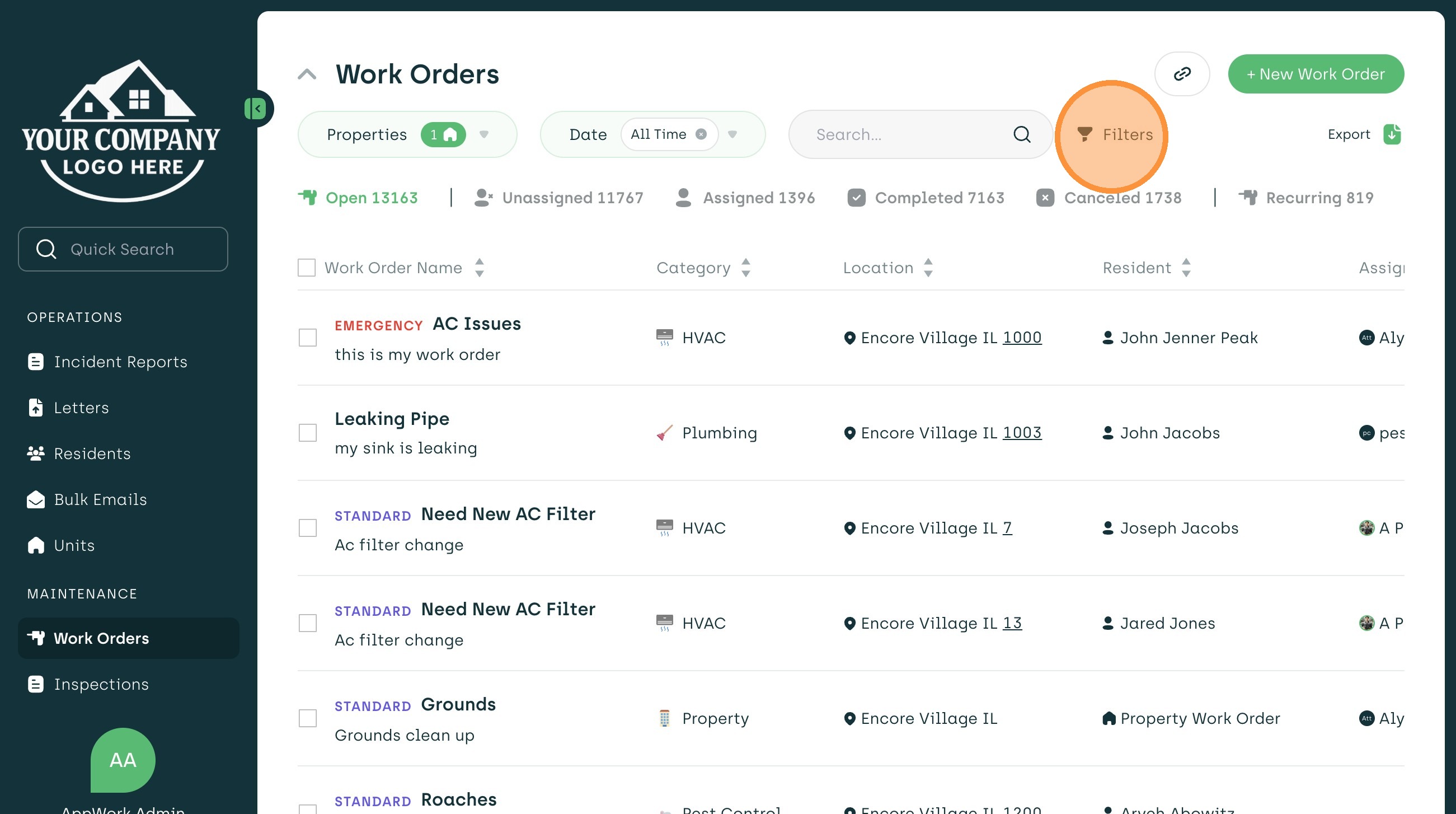Viewport: 1456px width, 814px height.
Task: Expand the Properties dropdown
Action: [484, 134]
